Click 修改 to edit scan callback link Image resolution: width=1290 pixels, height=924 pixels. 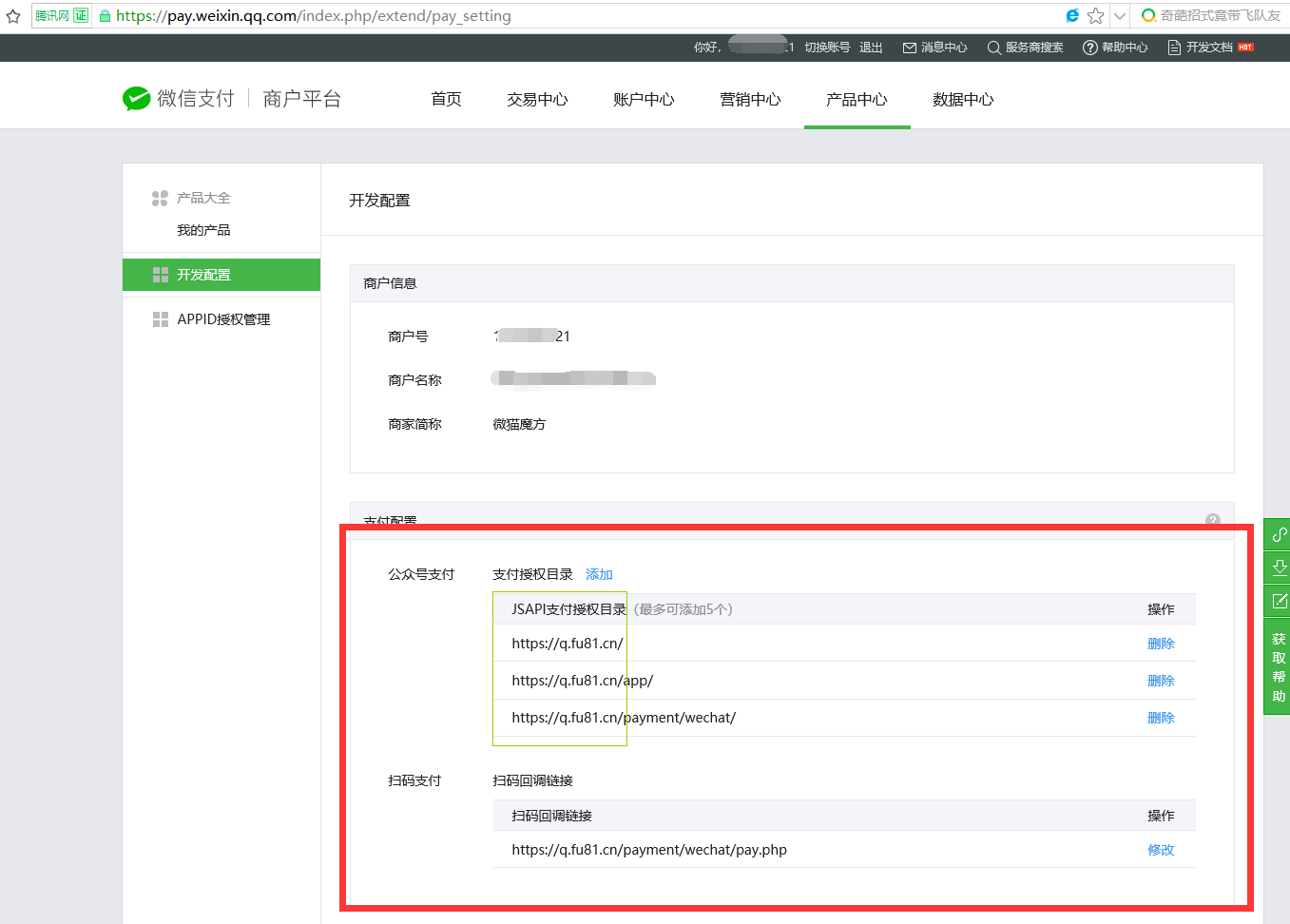point(1161,850)
